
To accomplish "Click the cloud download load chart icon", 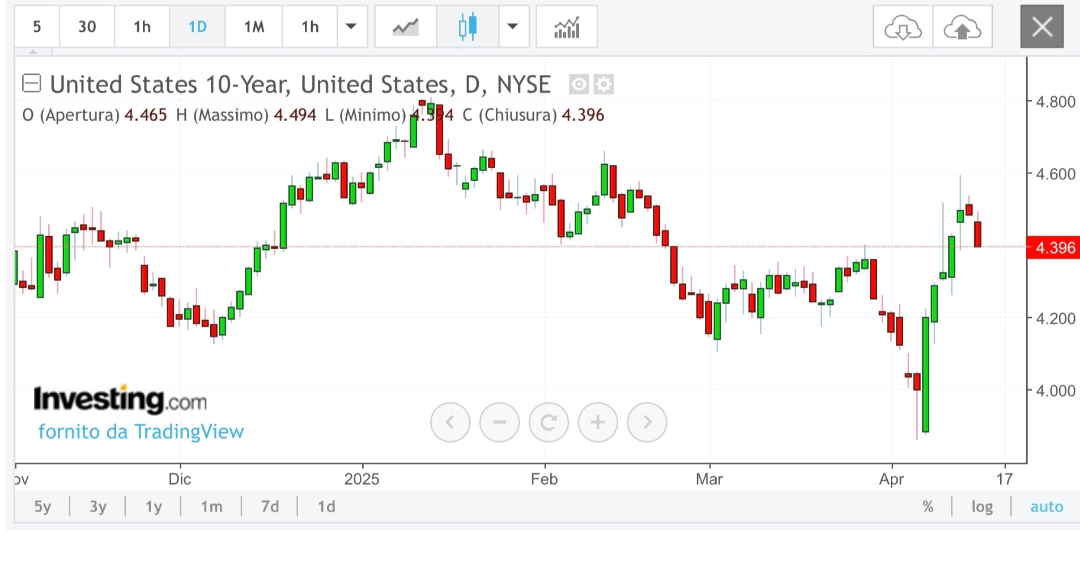I will pos(903,27).
